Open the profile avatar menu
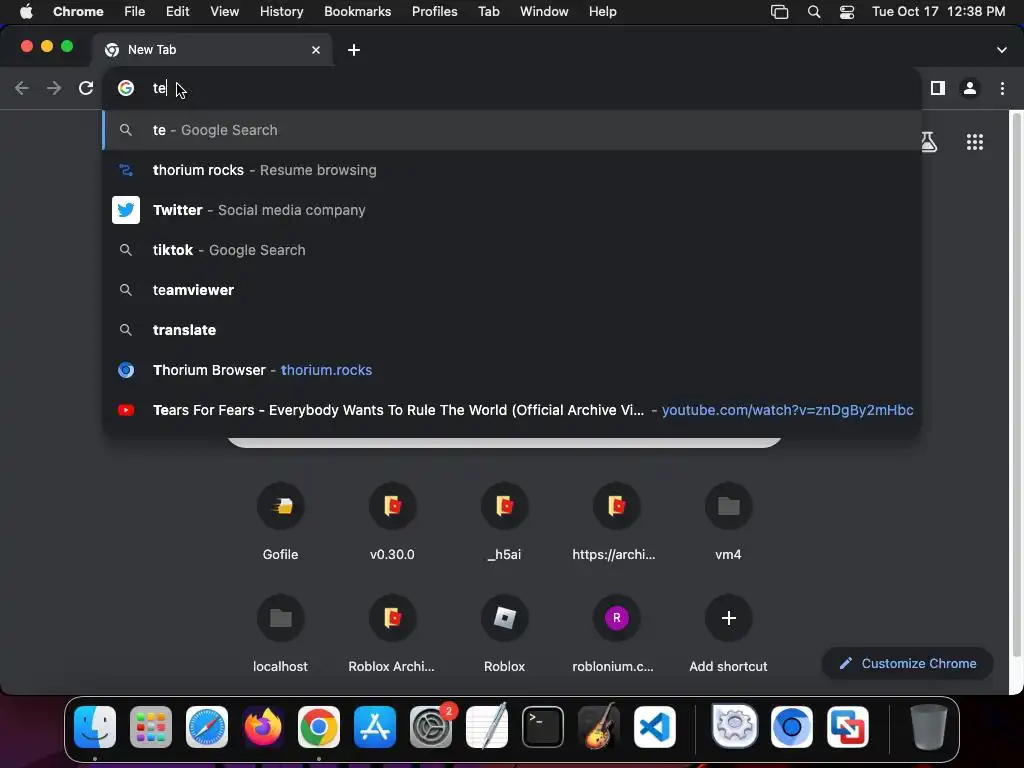The width and height of the screenshot is (1024, 768). [x=970, y=88]
